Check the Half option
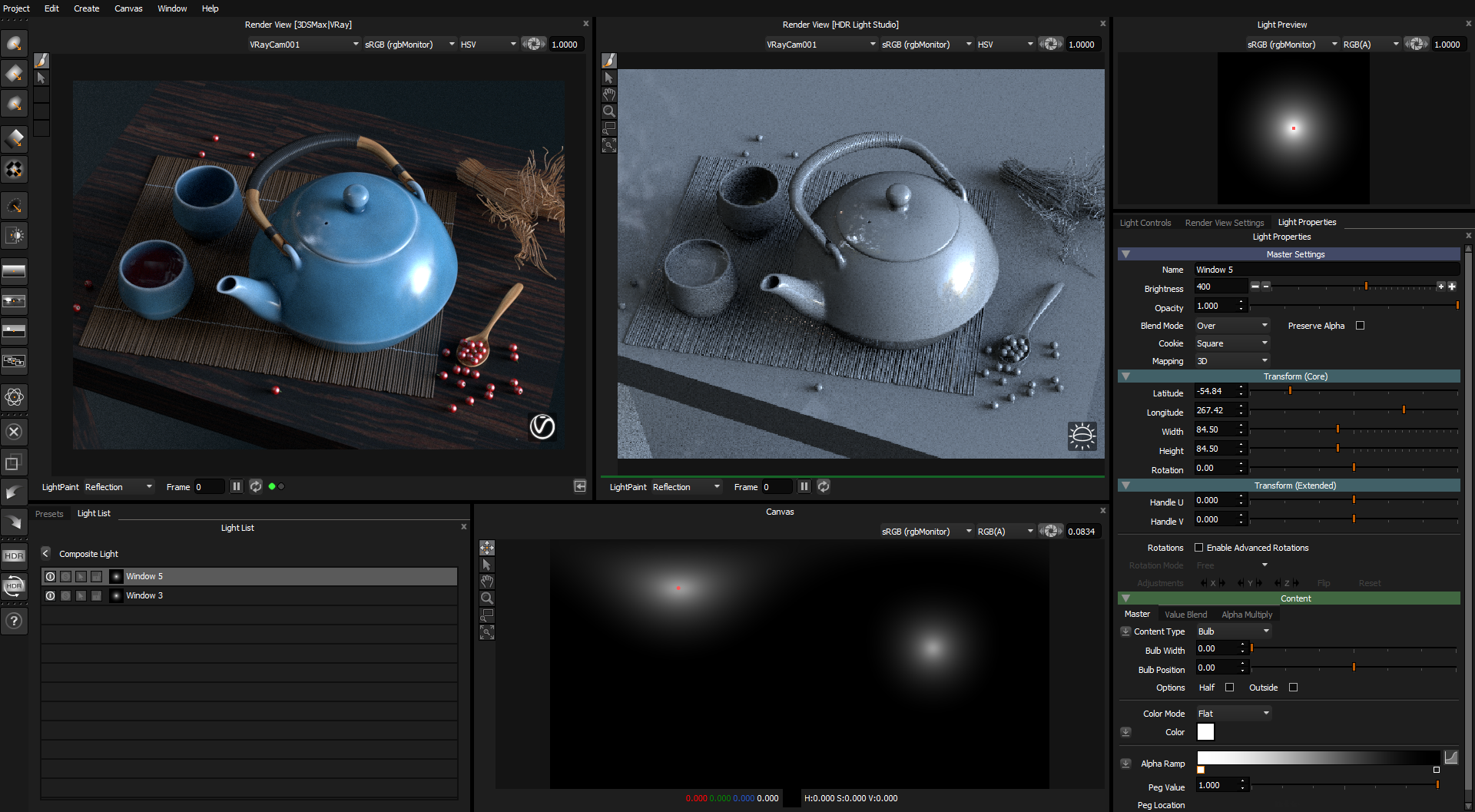The width and height of the screenshot is (1475, 812). pyautogui.click(x=1229, y=688)
